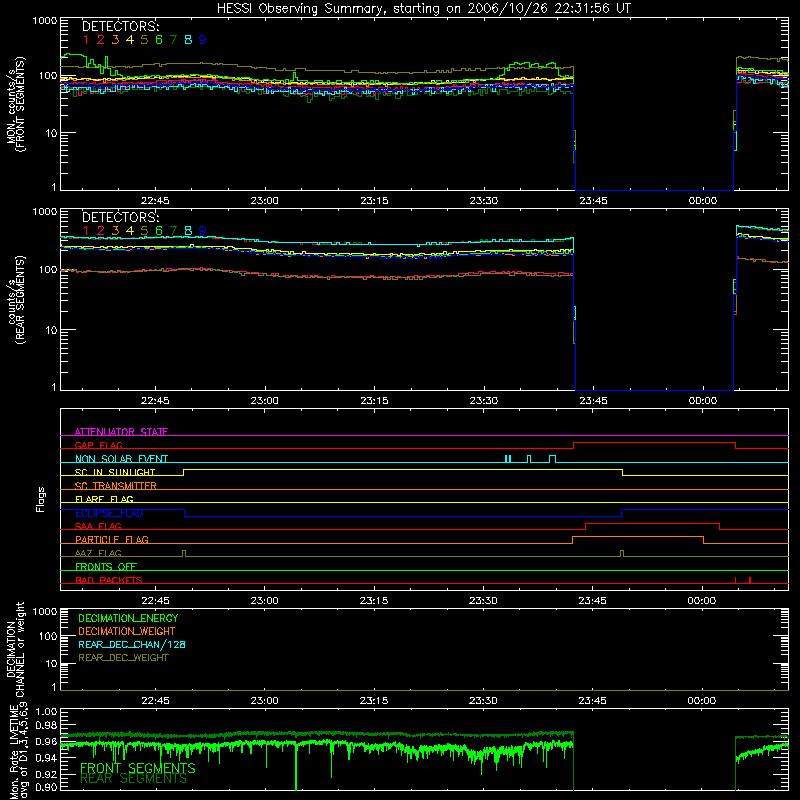Select green detector 6 in front segments legend
This screenshot has height=800, width=800.
(159, 40)
